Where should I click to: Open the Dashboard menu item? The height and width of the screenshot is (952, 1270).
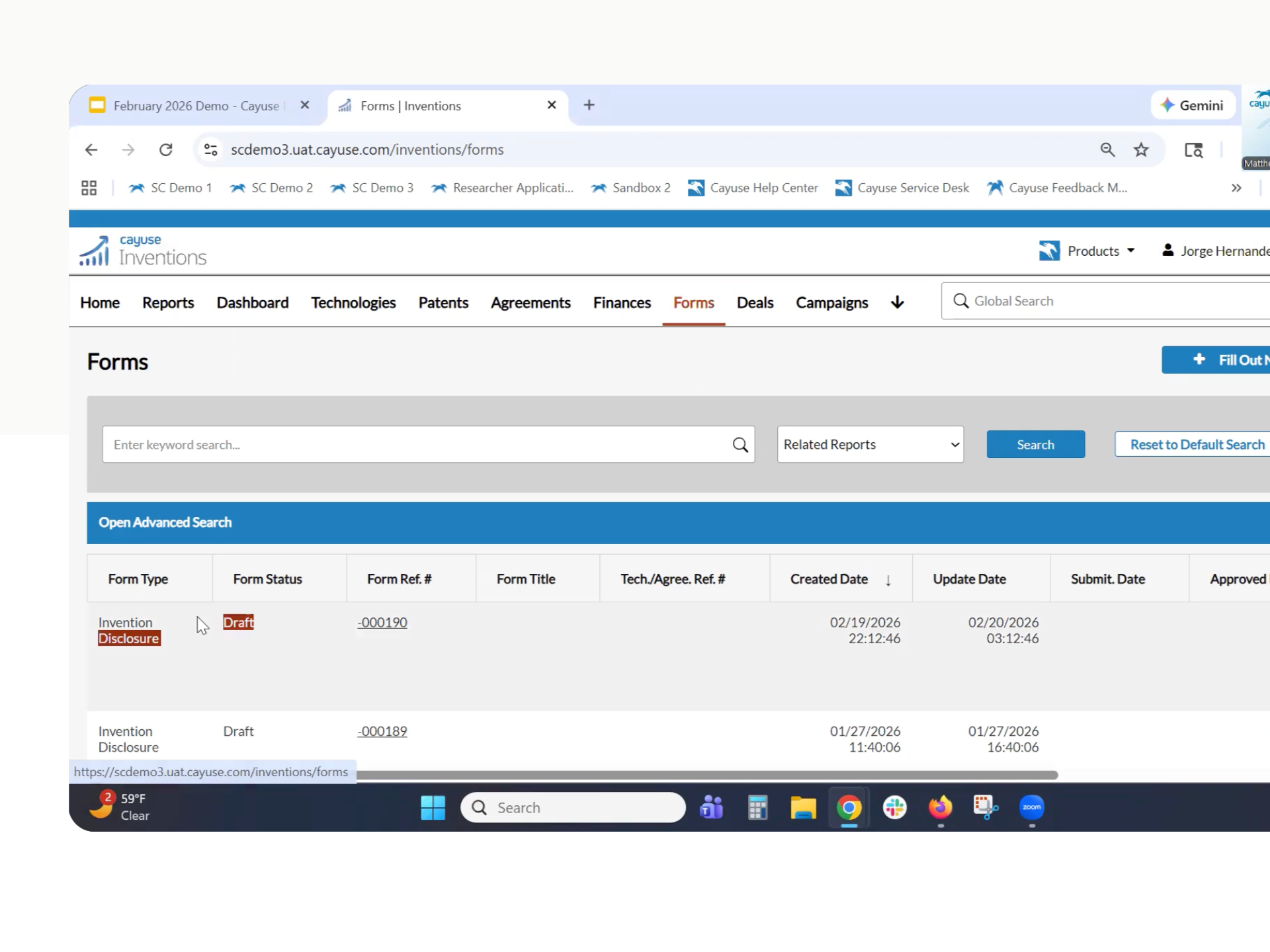[x=253, y=303]
